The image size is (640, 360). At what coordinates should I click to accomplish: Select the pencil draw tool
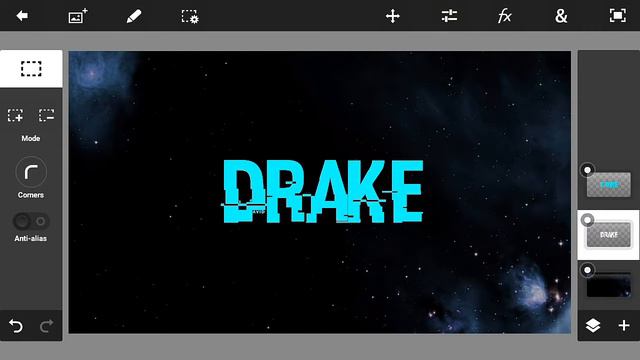point(134,16)
